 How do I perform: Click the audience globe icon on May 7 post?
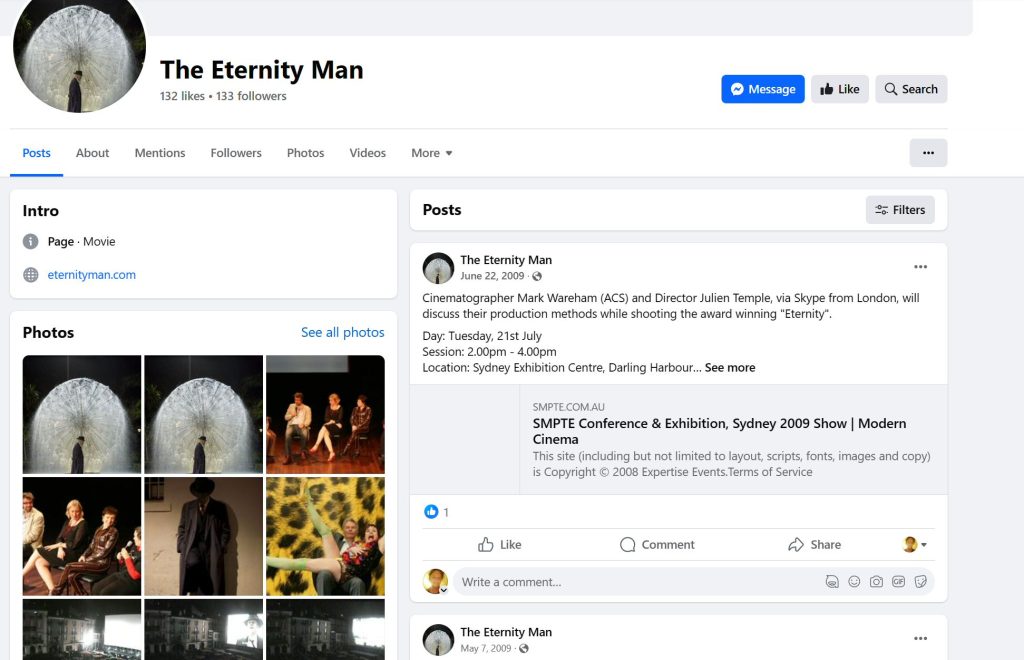(x=524, y=648)
